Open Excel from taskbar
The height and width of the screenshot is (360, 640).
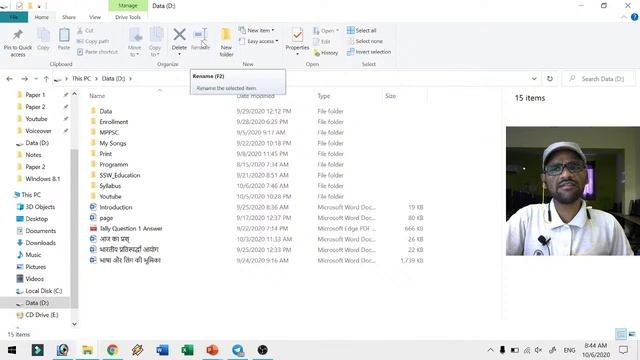click(187, 350)
